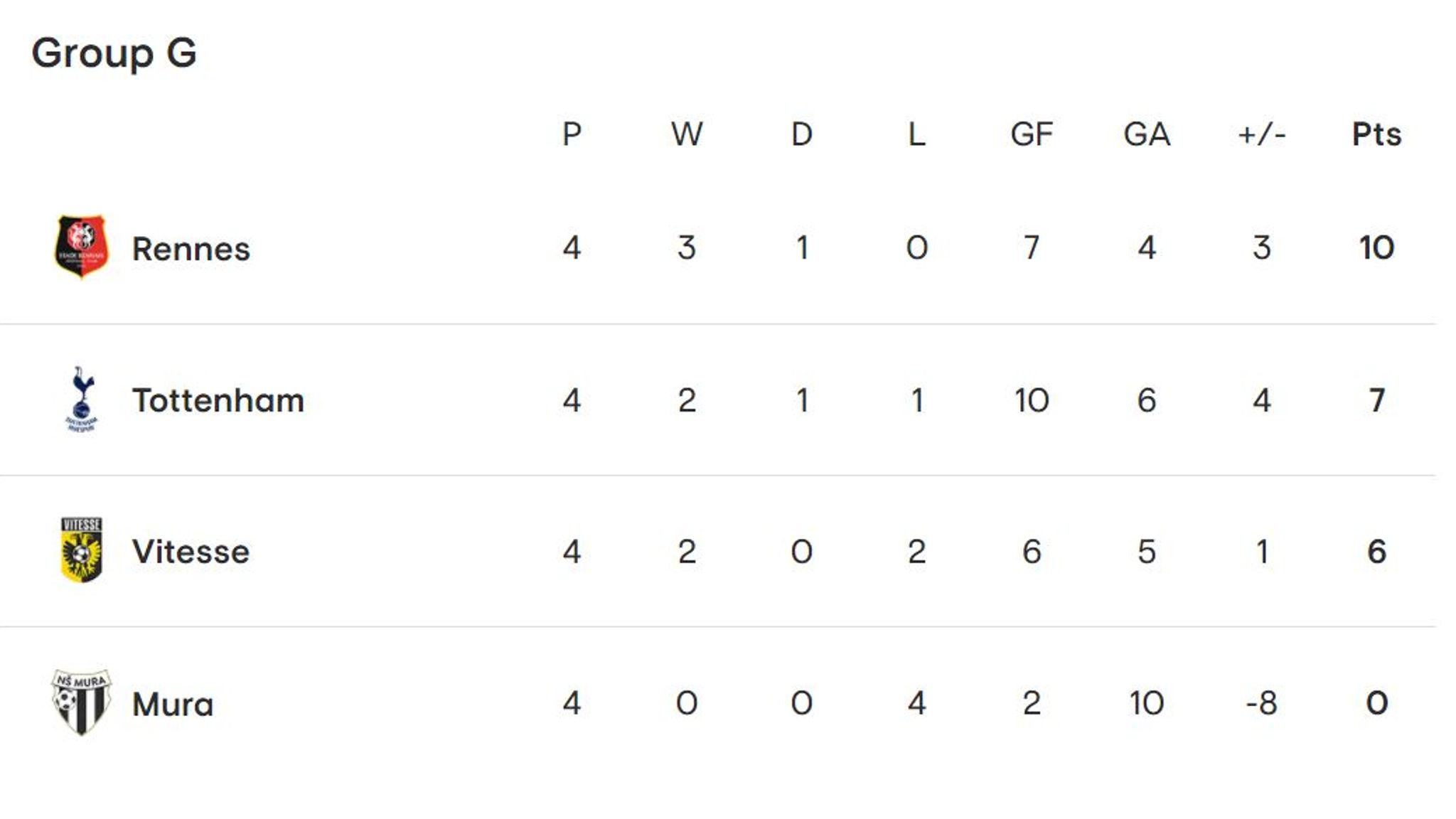Click Rennes' points total of 10

coord(1376,248)
